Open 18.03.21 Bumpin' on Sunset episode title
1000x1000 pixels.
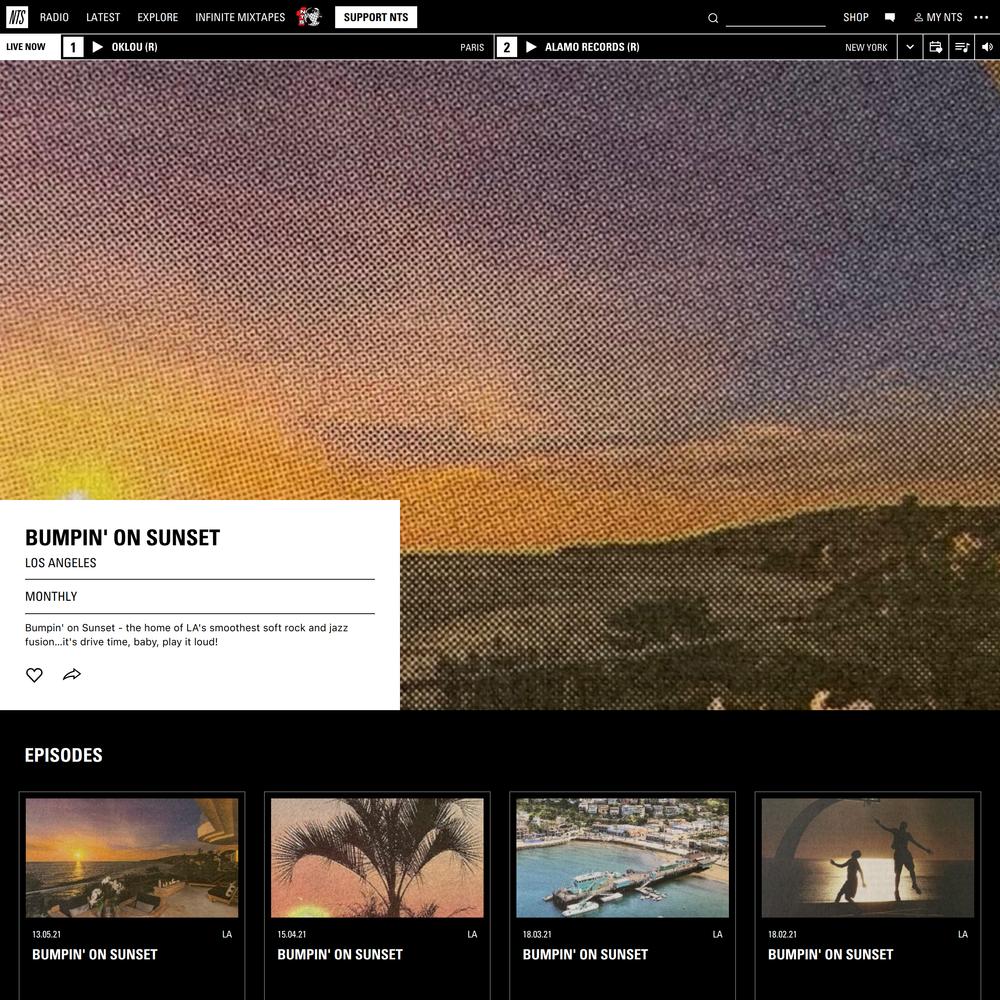585,955
